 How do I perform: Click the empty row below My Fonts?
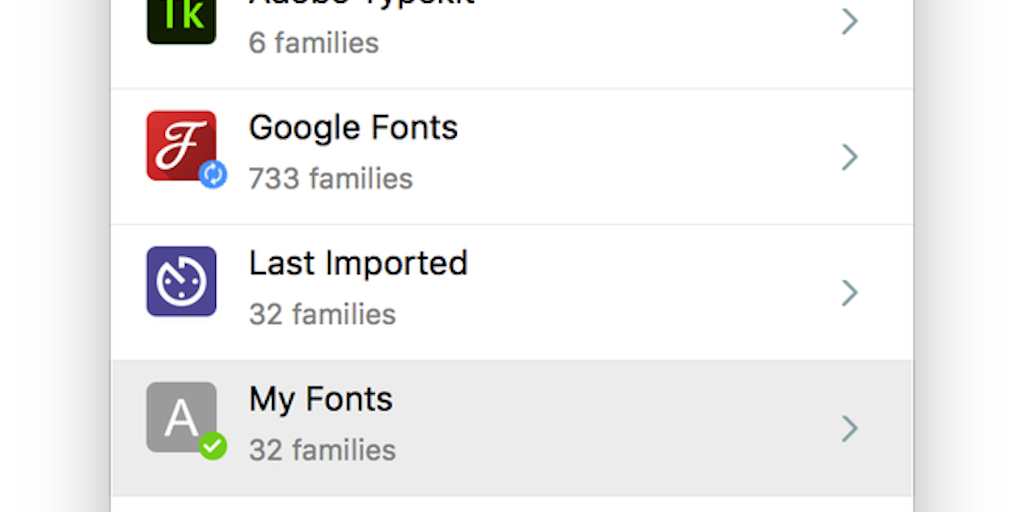click(511, 505)
